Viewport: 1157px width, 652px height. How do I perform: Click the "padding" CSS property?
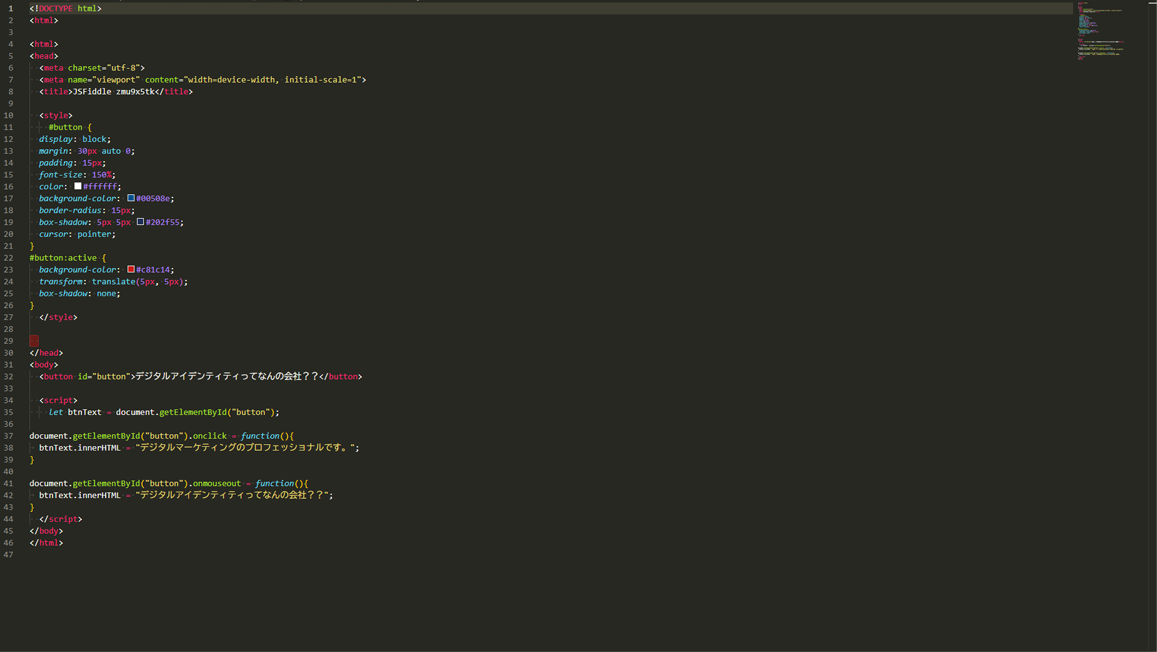click(56, 163)
